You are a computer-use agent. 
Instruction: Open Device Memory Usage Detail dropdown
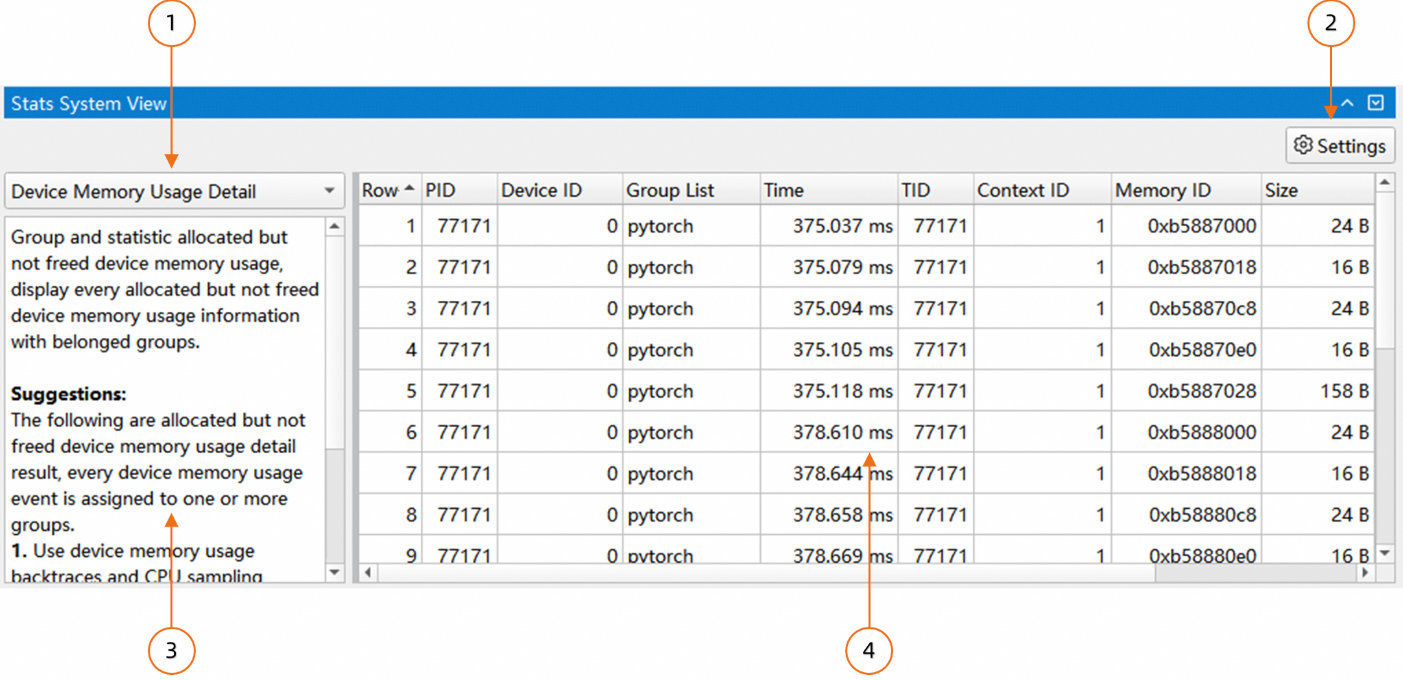[174, 191]
